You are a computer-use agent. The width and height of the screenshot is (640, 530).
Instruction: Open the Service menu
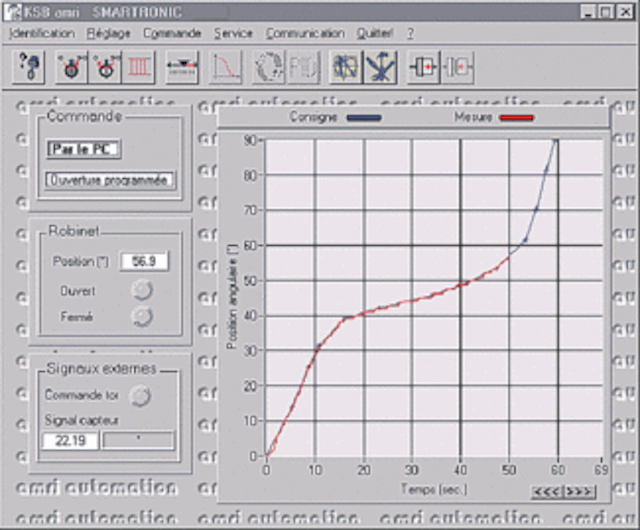(x=233, y=33)
